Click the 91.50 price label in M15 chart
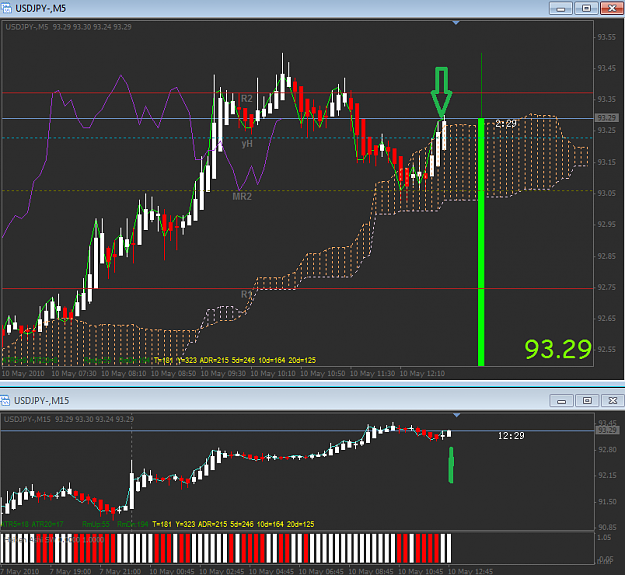This screenshot has height=575, width=625. (x=607, y=502)
